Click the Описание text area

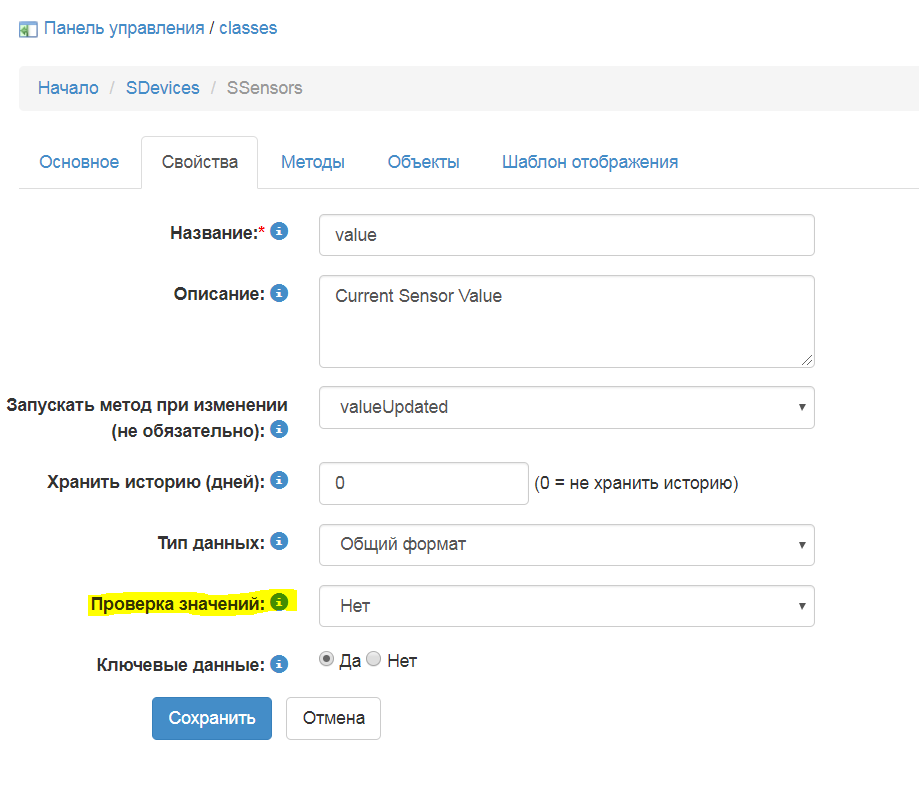click(x=566, y=321)
